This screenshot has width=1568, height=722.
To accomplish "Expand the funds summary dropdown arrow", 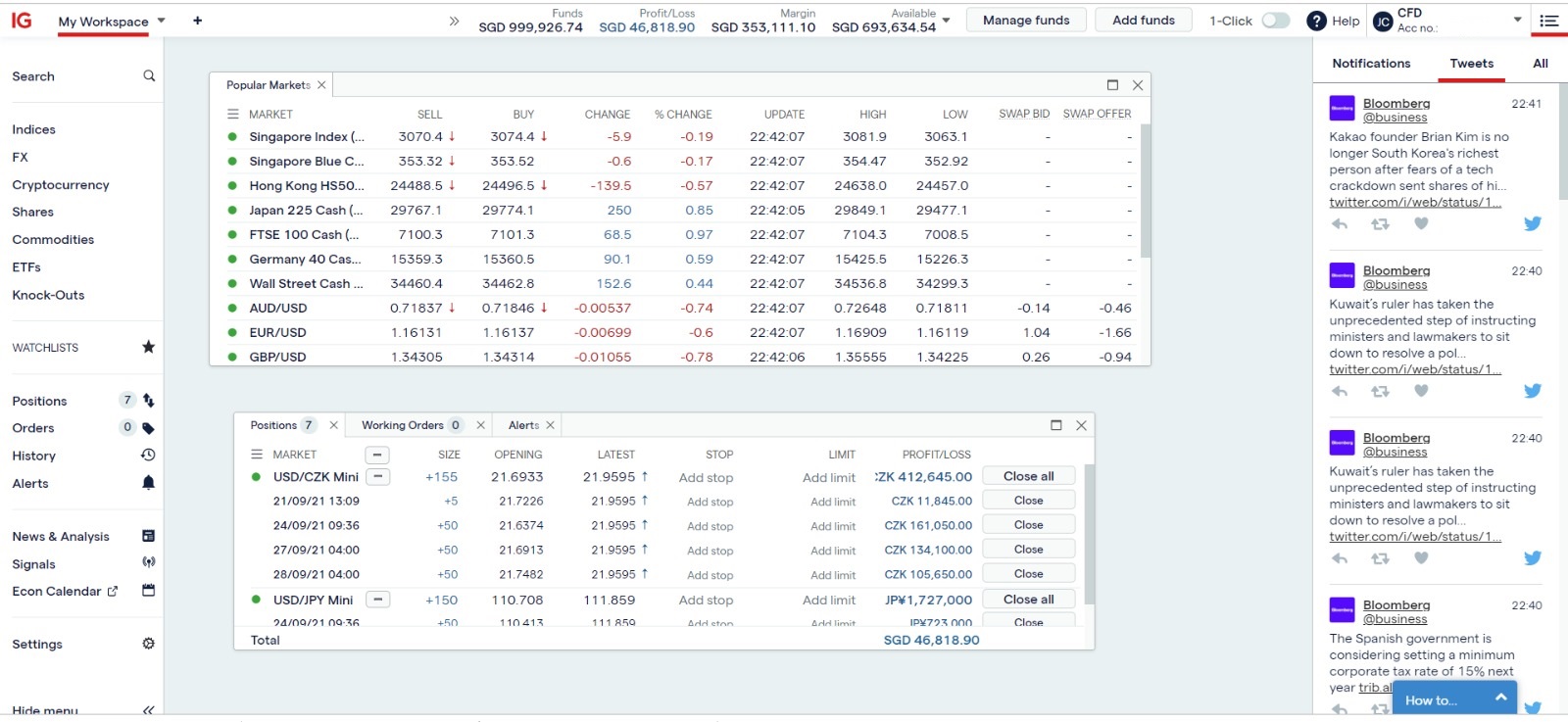I will coord(946,21).
